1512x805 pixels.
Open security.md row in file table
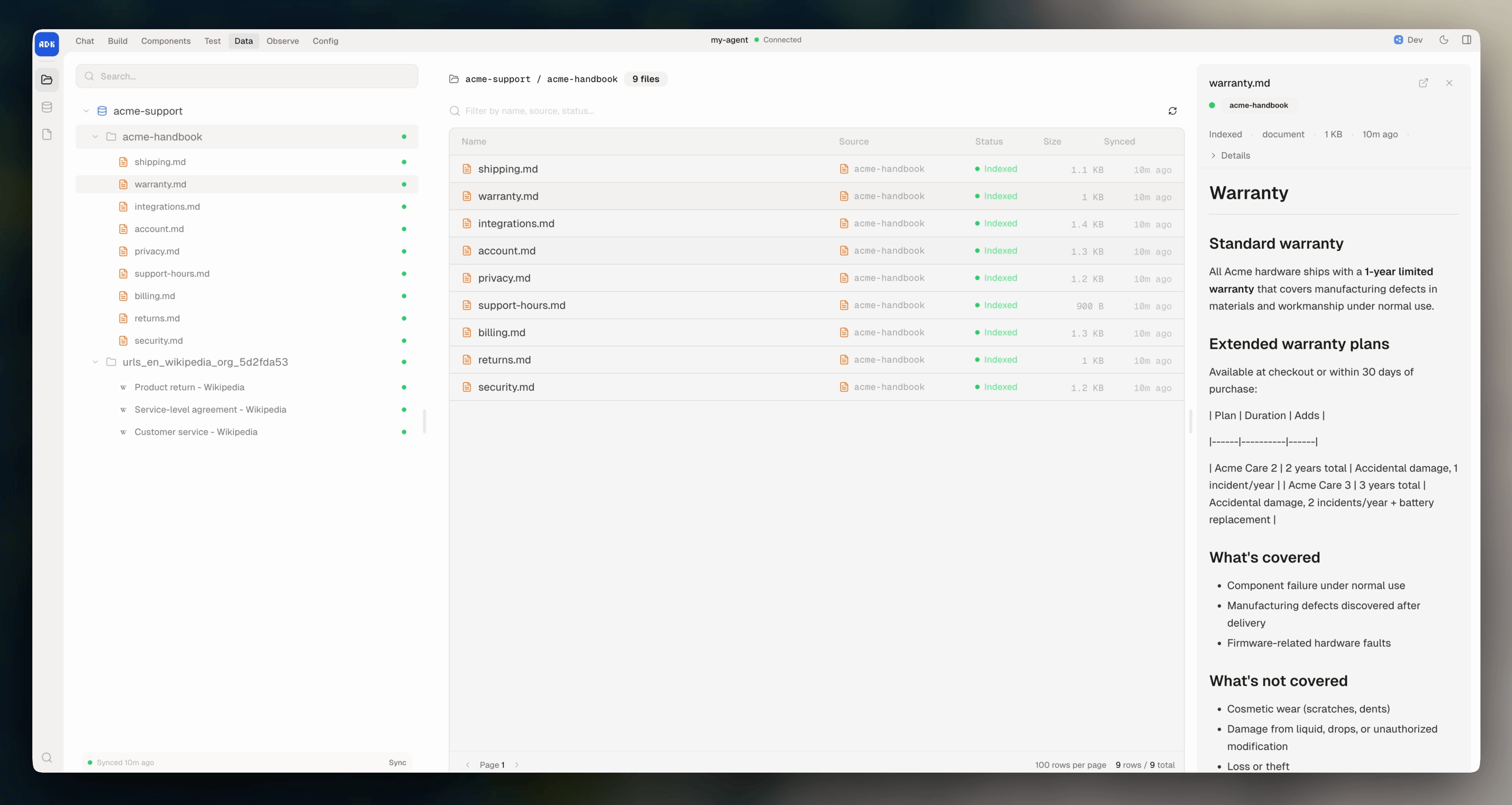click(x=816, y=387)
